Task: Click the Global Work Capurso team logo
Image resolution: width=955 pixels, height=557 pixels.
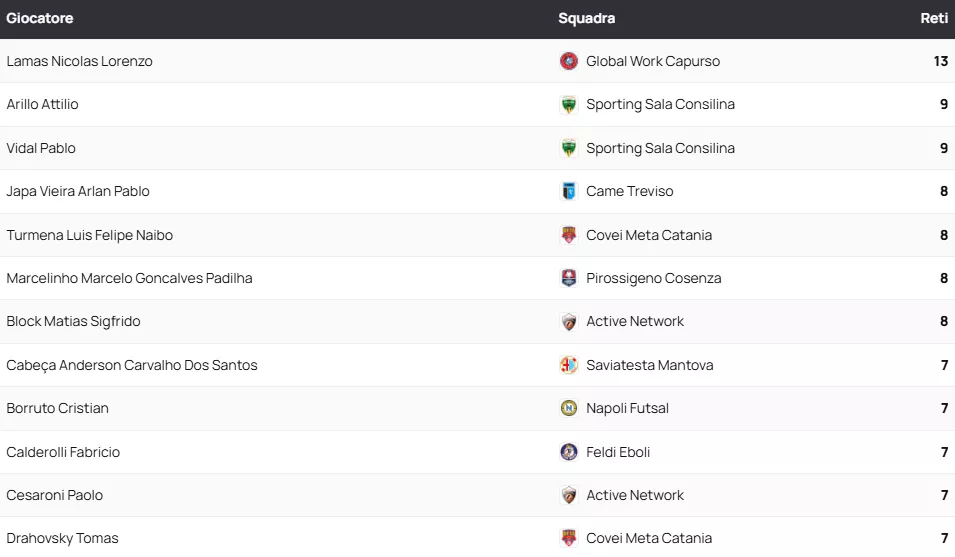Action: coord(569,61)
